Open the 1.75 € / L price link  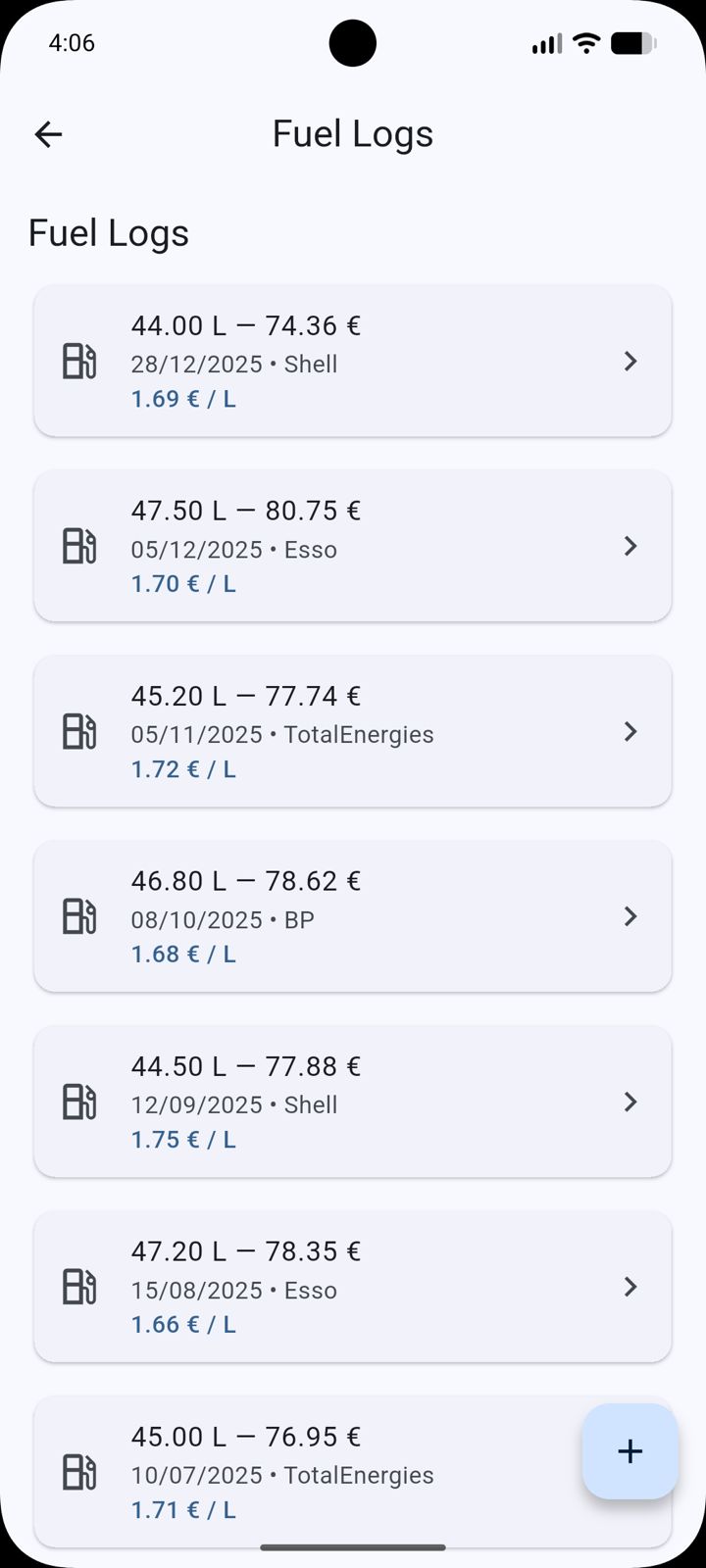point(183,1140)
